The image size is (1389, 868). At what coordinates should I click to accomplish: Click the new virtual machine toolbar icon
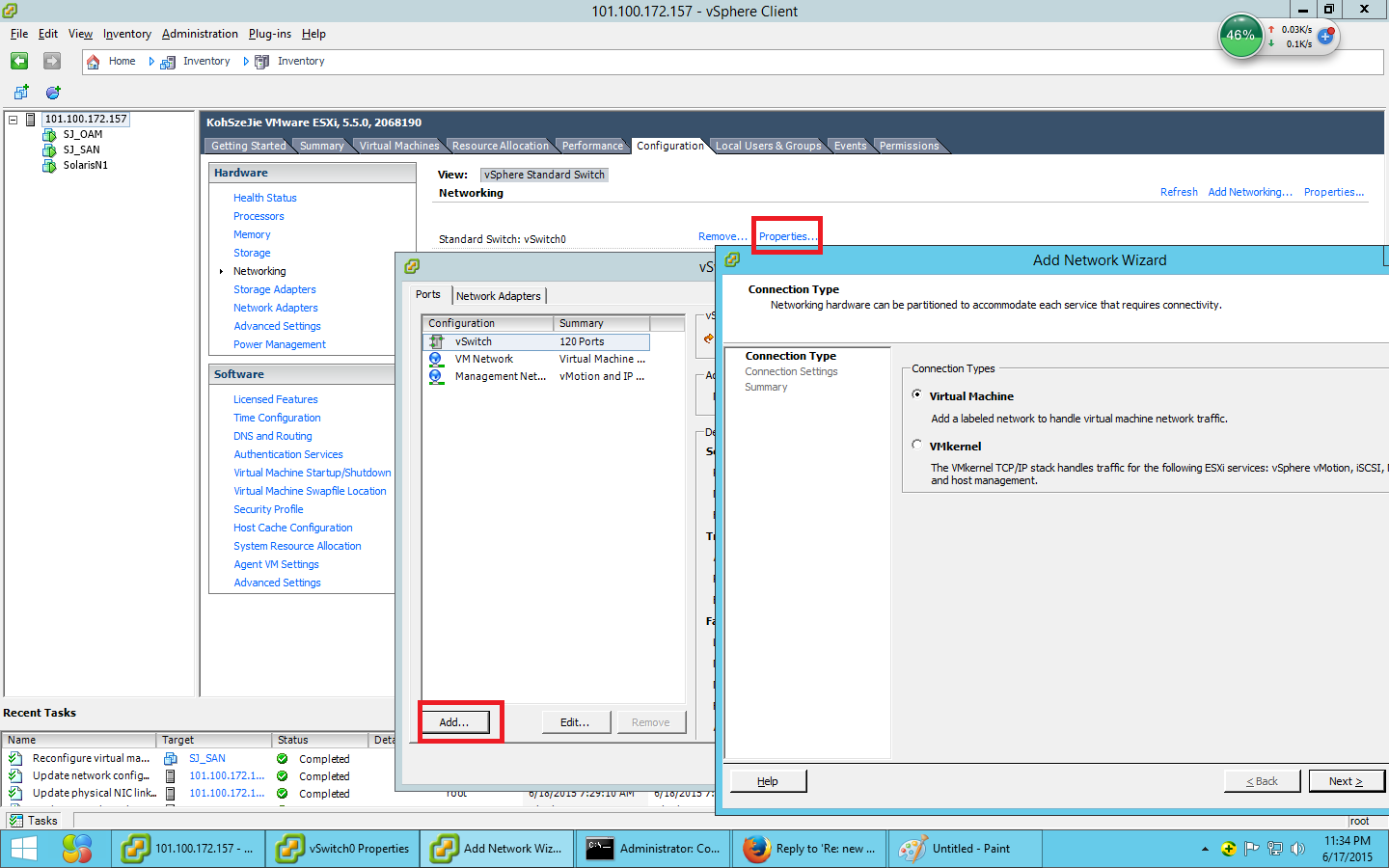point(21,93)
